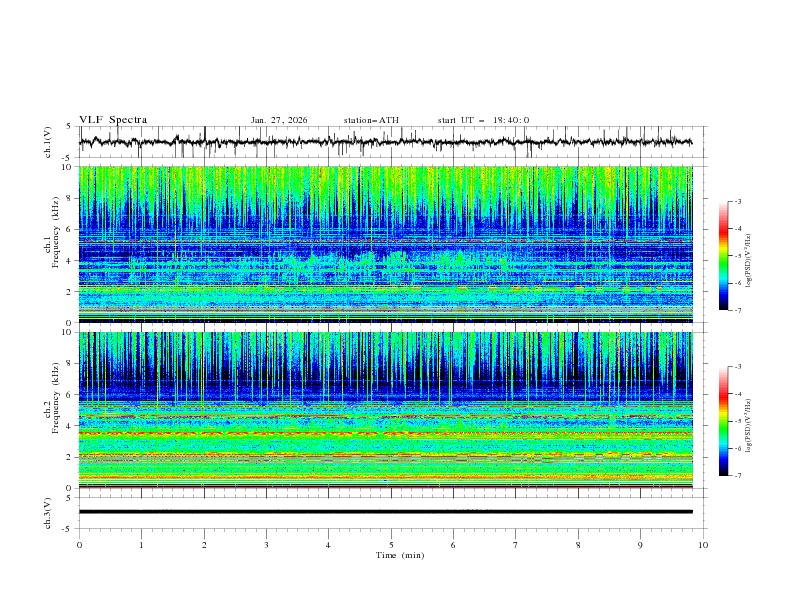Click the upper colorbar log(PSD) unit label

click(x=748, y=260)
